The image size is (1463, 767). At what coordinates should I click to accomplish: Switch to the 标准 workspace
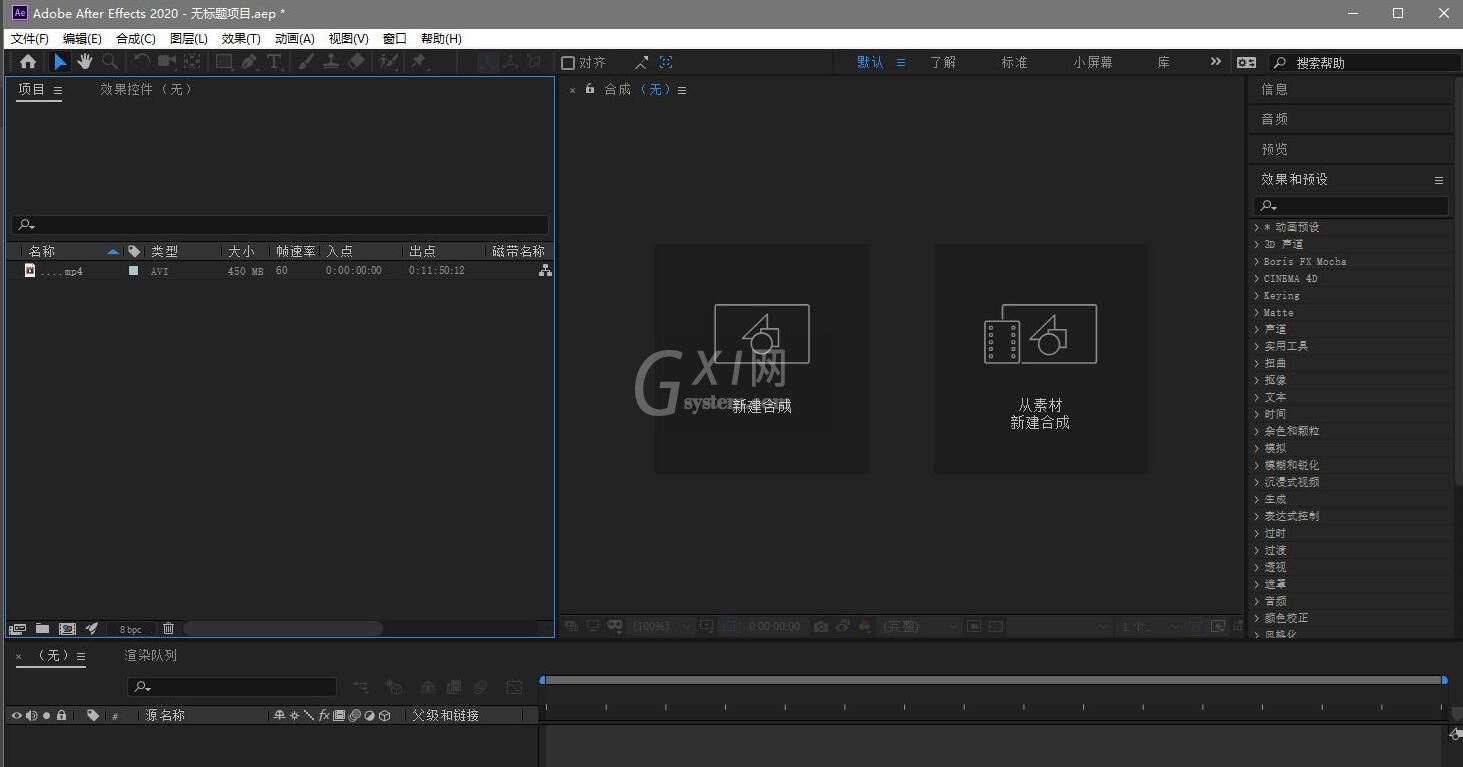click(x=1014, y=62)
